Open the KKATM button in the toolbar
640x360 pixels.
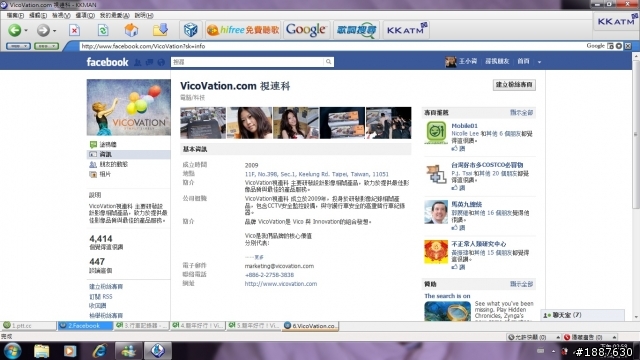(x=406, y=30)
